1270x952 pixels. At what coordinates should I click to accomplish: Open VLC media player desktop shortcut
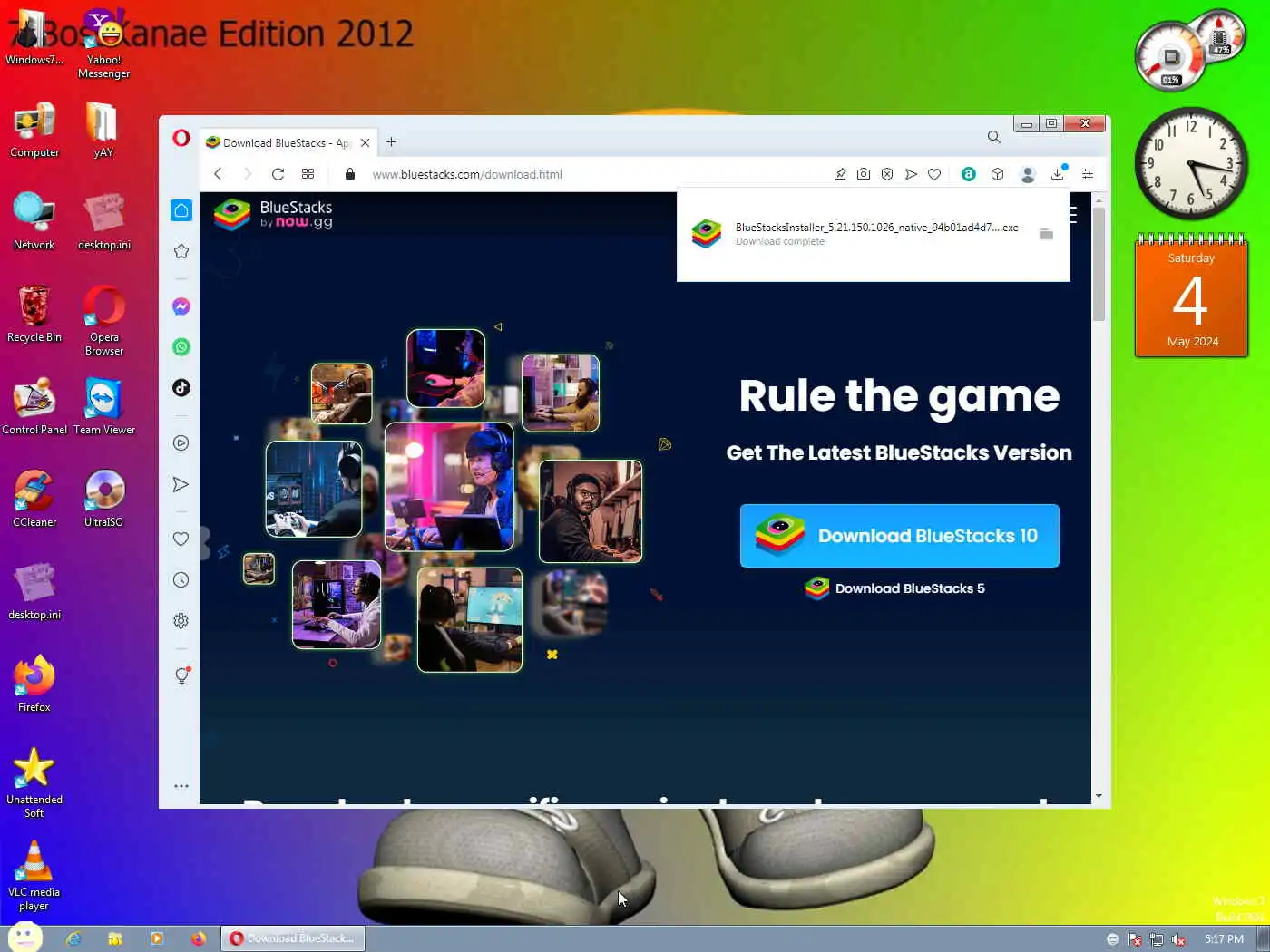point(34,876)
